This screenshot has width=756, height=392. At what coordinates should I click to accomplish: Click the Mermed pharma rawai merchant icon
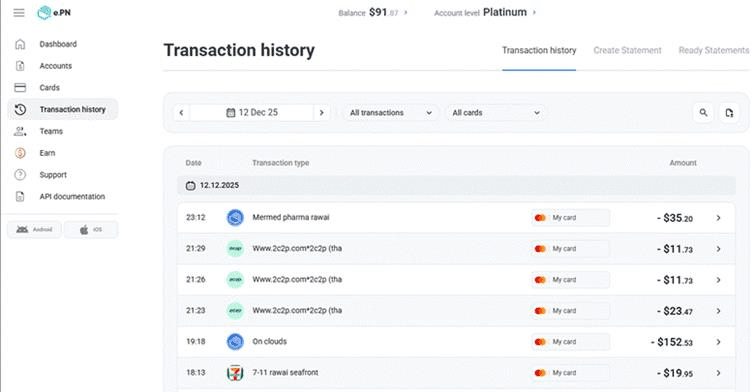coord(235,218)
